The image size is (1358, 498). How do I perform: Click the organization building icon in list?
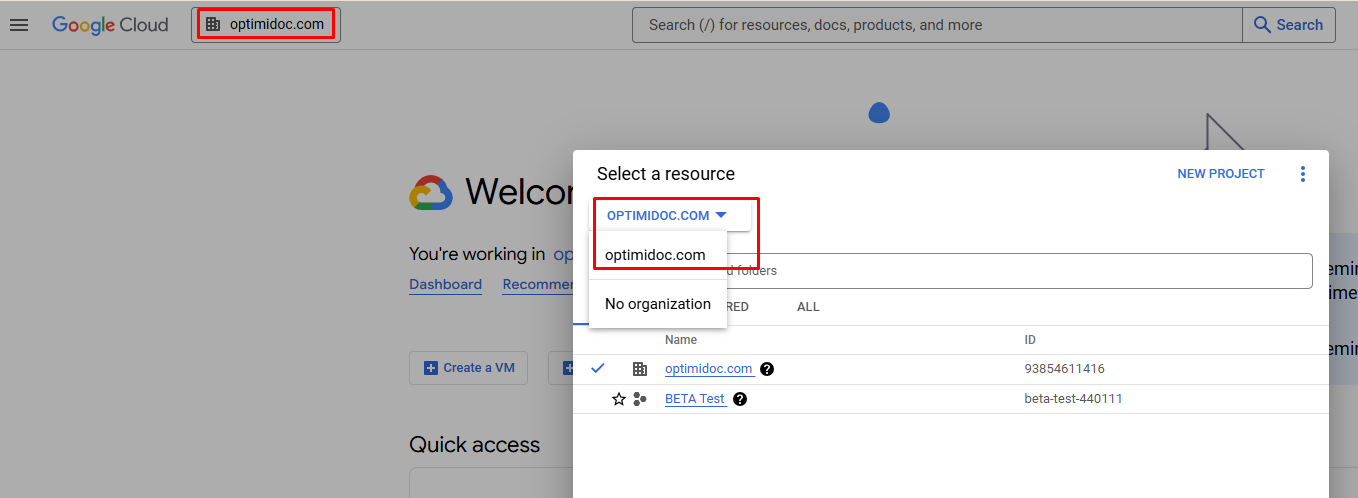pos(640,369)
